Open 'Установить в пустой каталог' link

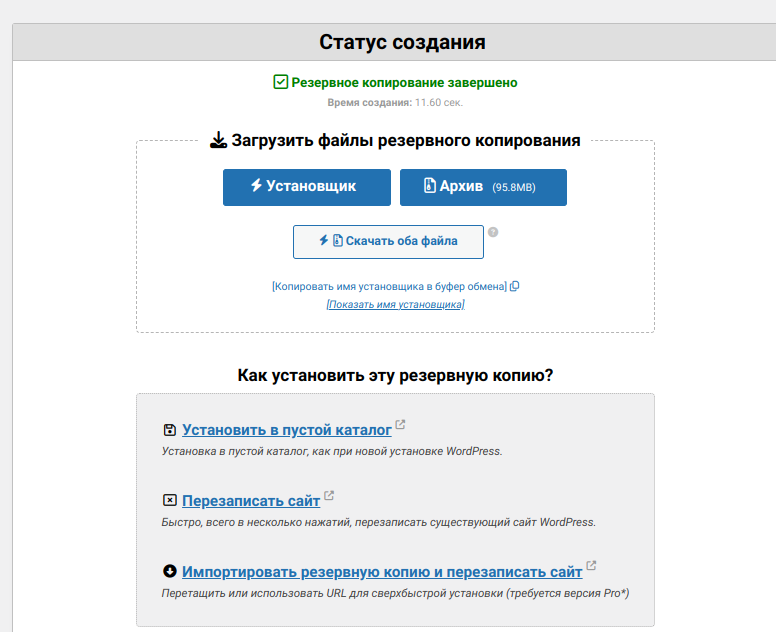point(287,430)
